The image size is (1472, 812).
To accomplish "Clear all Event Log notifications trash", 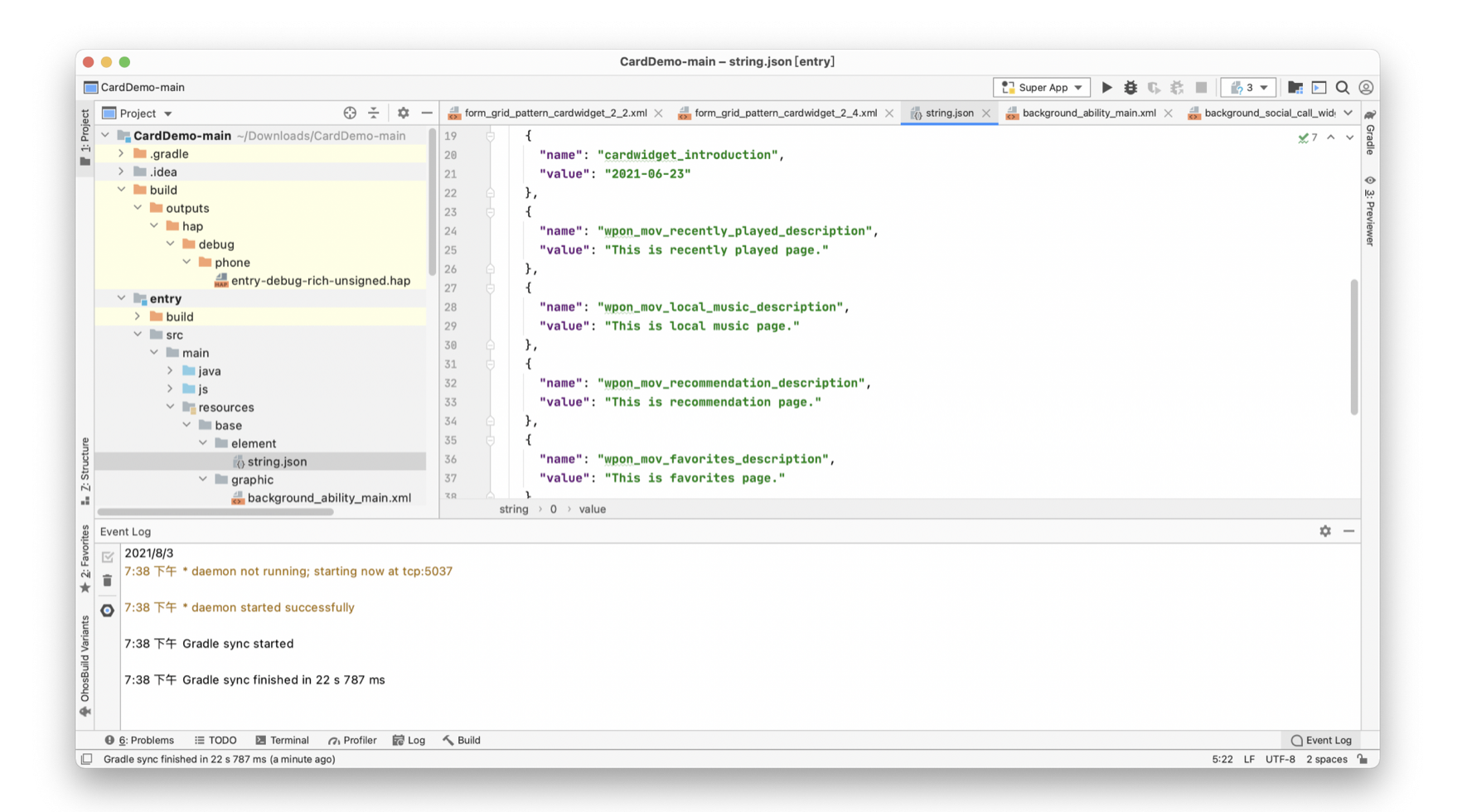I will (107, 581).
